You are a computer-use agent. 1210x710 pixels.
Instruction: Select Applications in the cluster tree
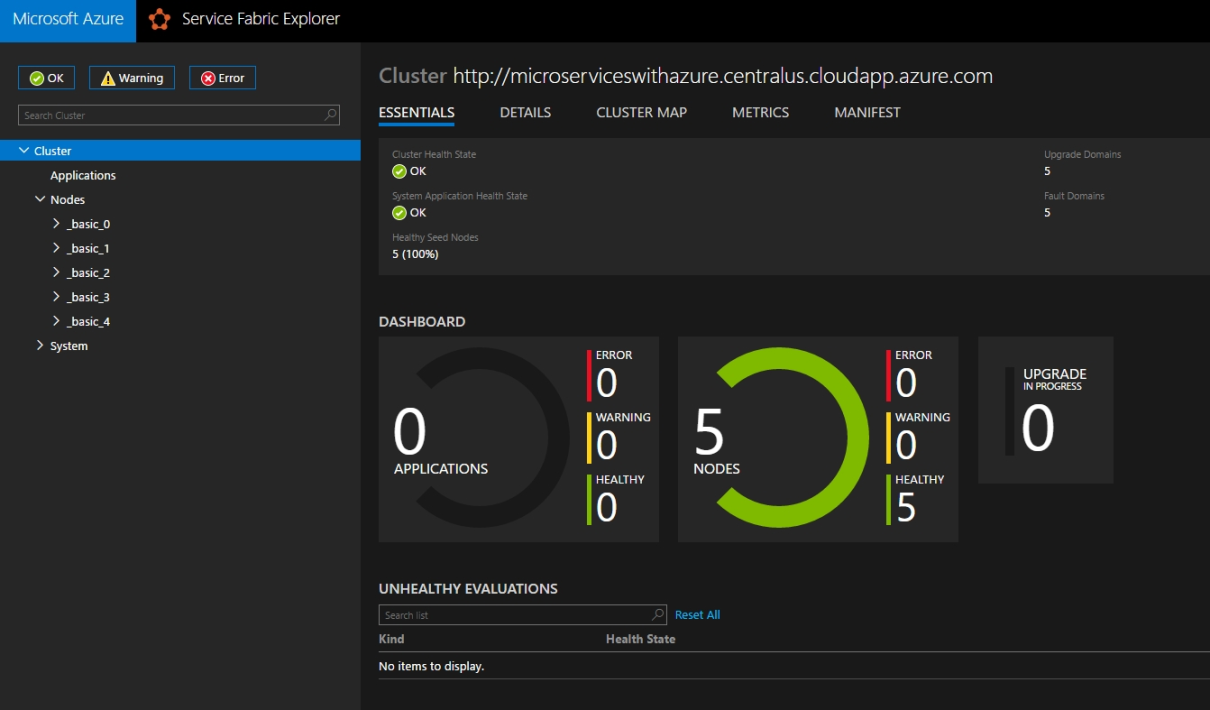tap(83, 175)
